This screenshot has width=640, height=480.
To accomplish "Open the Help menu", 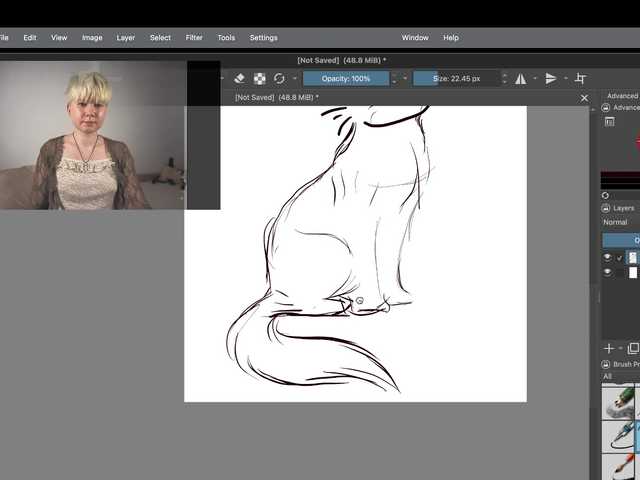I will [451, 38].
